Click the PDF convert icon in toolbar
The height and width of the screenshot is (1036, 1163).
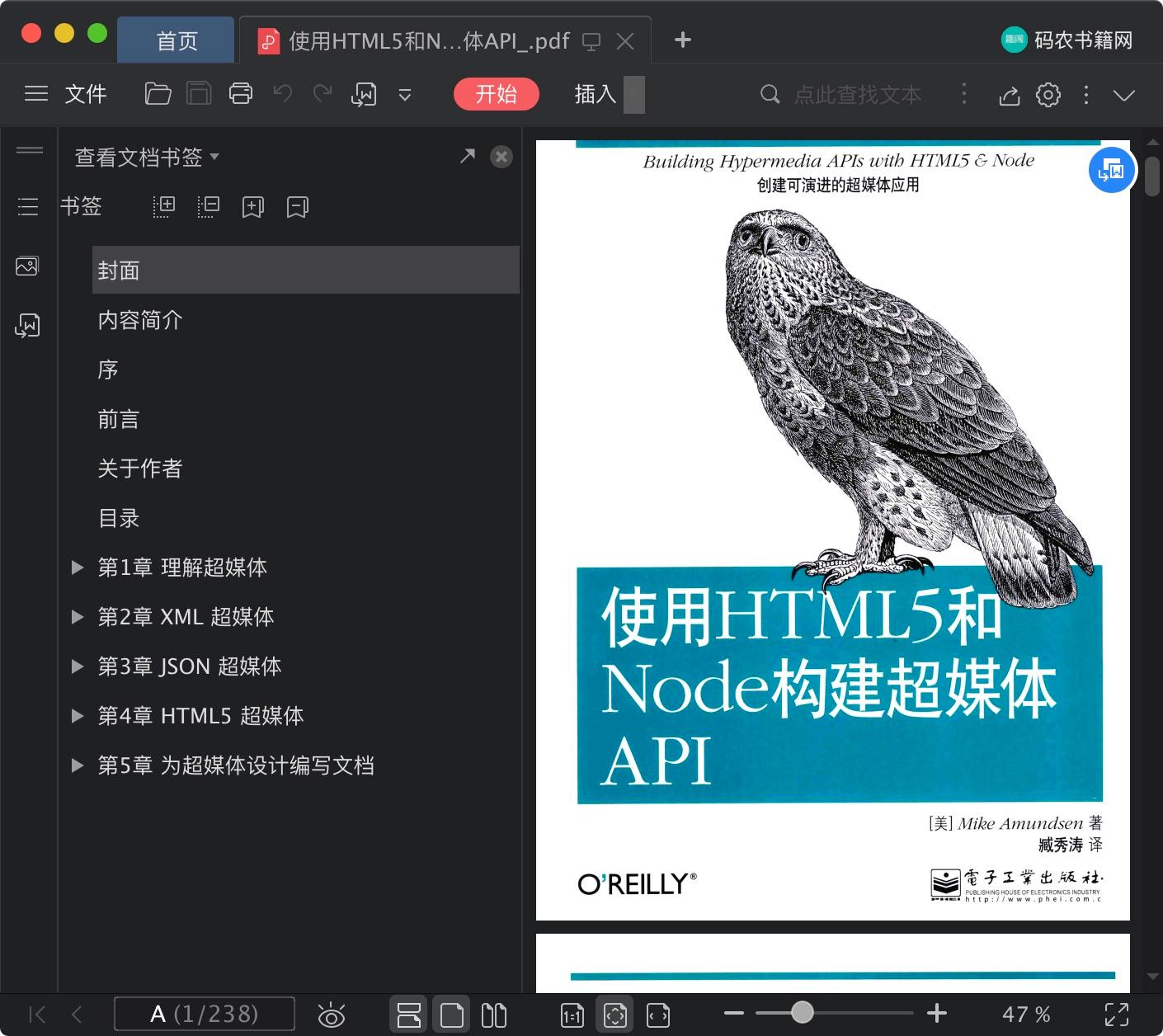(364, 94)
